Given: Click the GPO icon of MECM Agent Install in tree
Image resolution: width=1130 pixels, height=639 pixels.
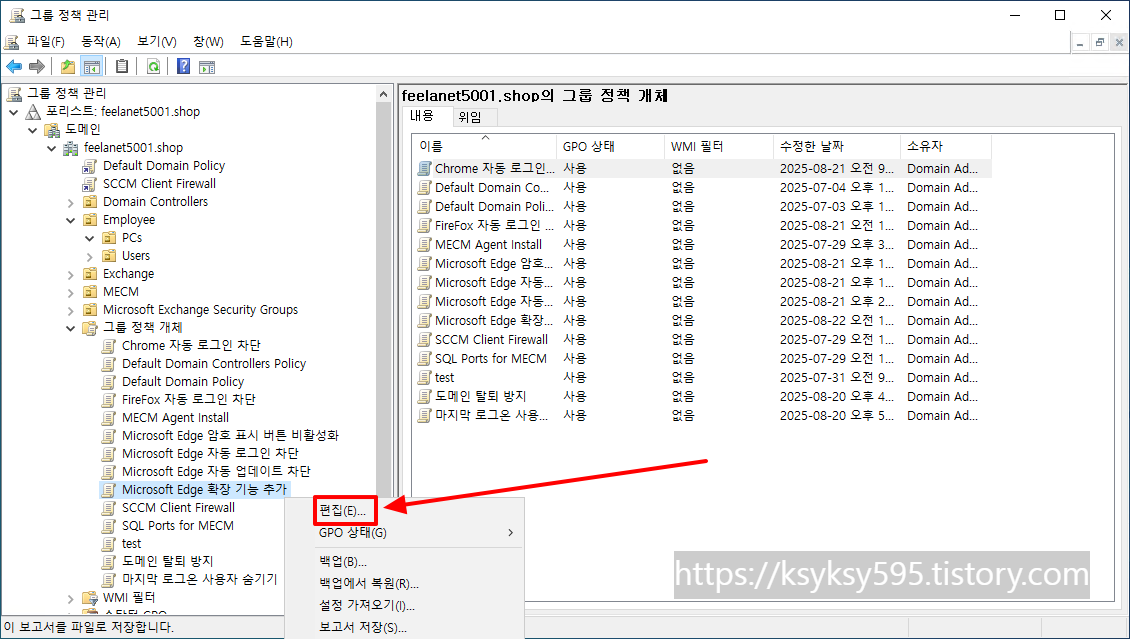Looking at the screenshot, I should point(109,418).
